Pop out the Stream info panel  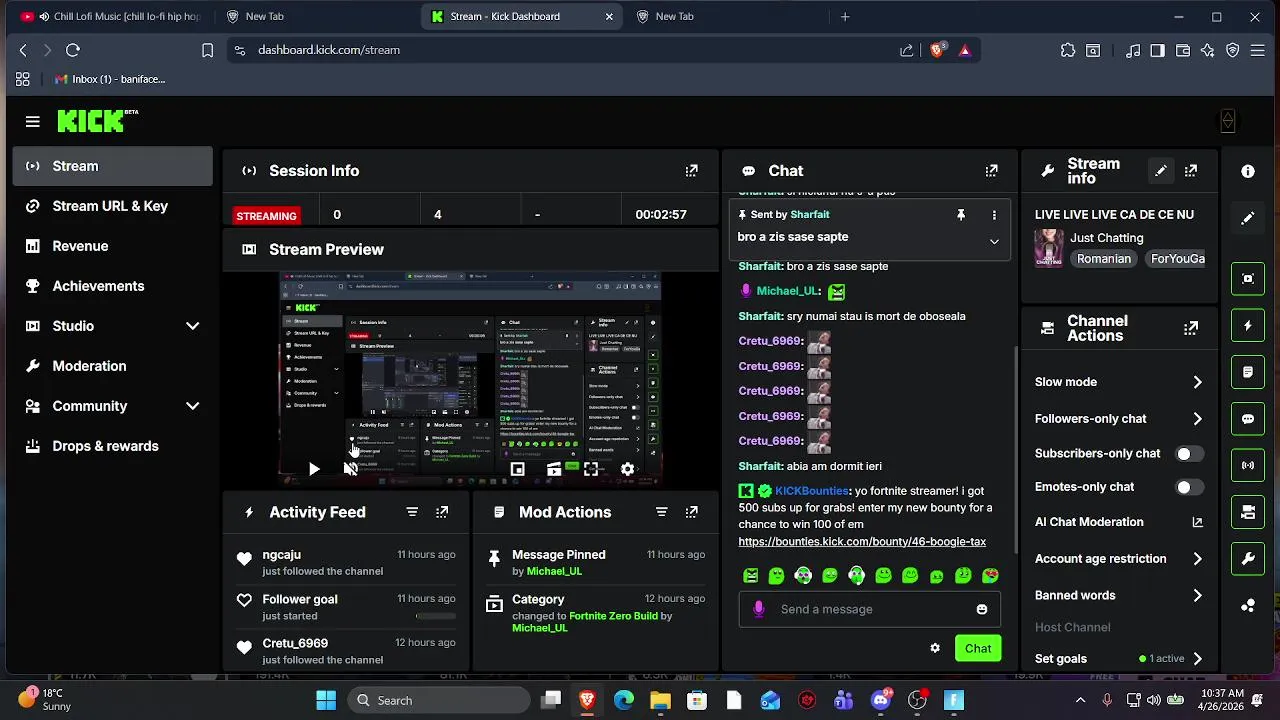[1190, 171]
